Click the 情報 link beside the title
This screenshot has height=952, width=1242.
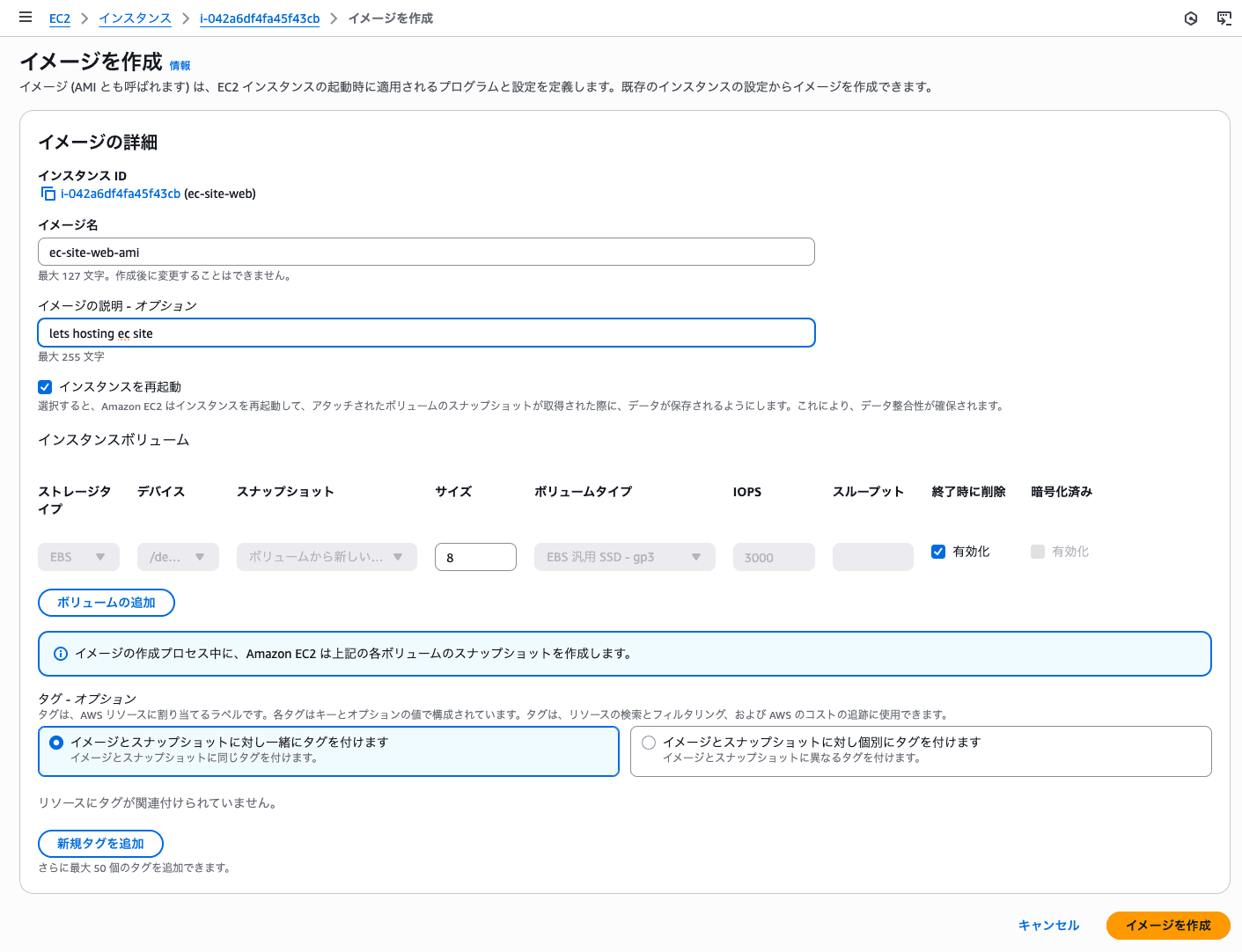tap(180, 65)
